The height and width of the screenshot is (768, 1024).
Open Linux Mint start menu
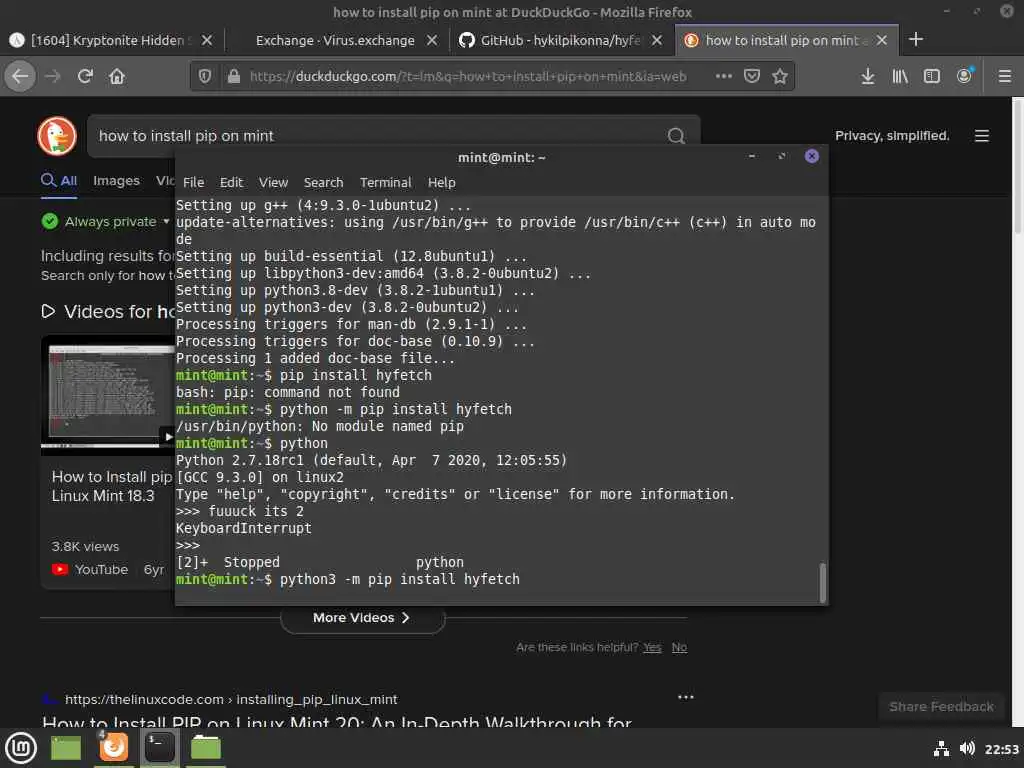[x=21, y=748]
